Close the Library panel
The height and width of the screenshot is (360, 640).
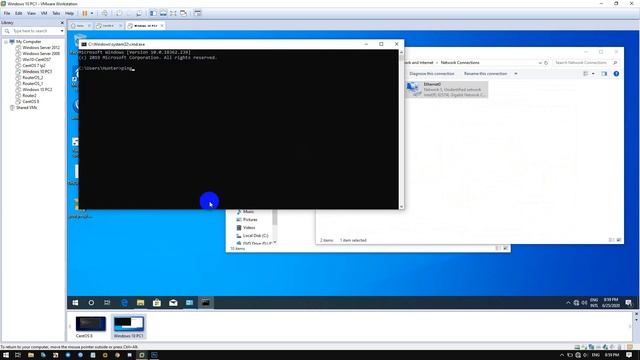tap(62, 23)
